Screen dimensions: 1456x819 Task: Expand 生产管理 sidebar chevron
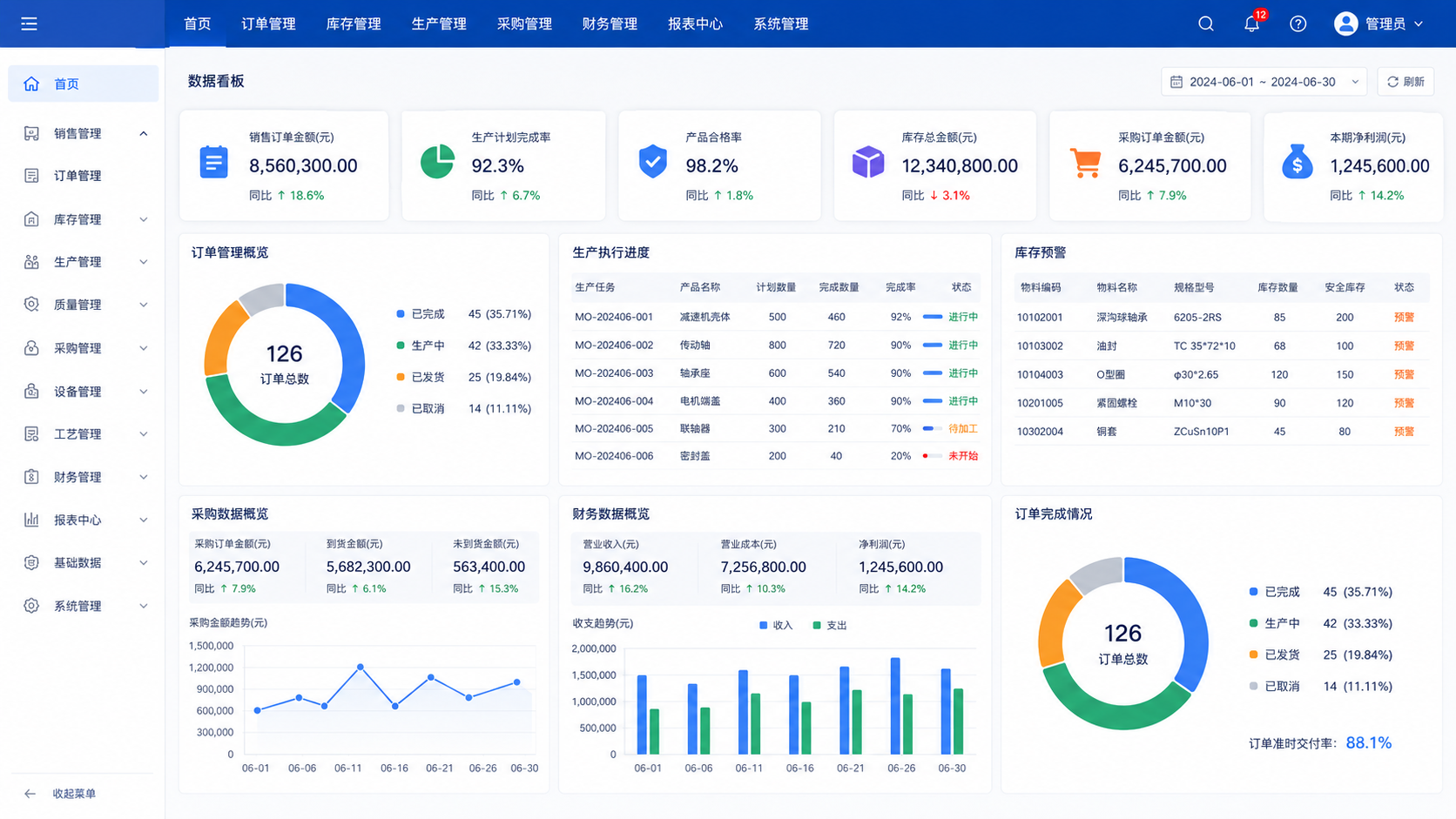[x=144, y=262]
